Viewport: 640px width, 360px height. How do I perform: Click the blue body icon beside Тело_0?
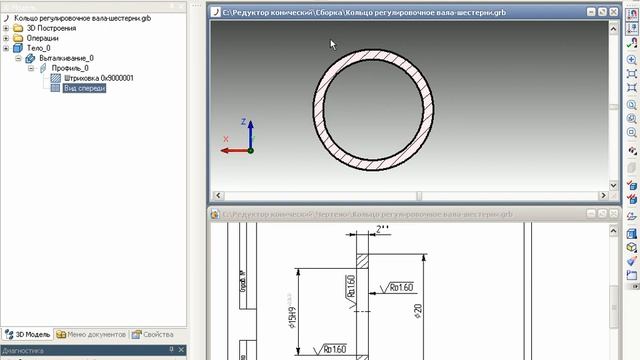coord(18,48)
